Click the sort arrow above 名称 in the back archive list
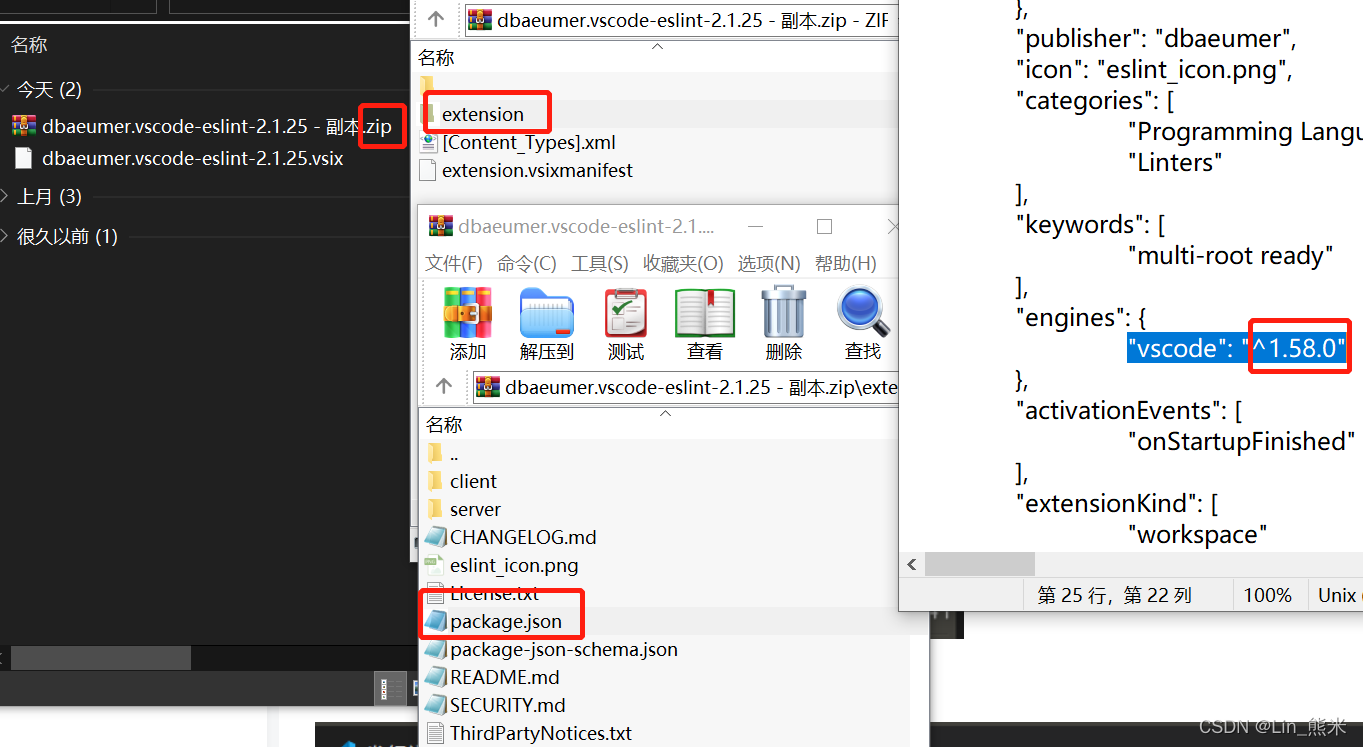The width and height of the screenshot is (1363, 747). coord(658,45)
